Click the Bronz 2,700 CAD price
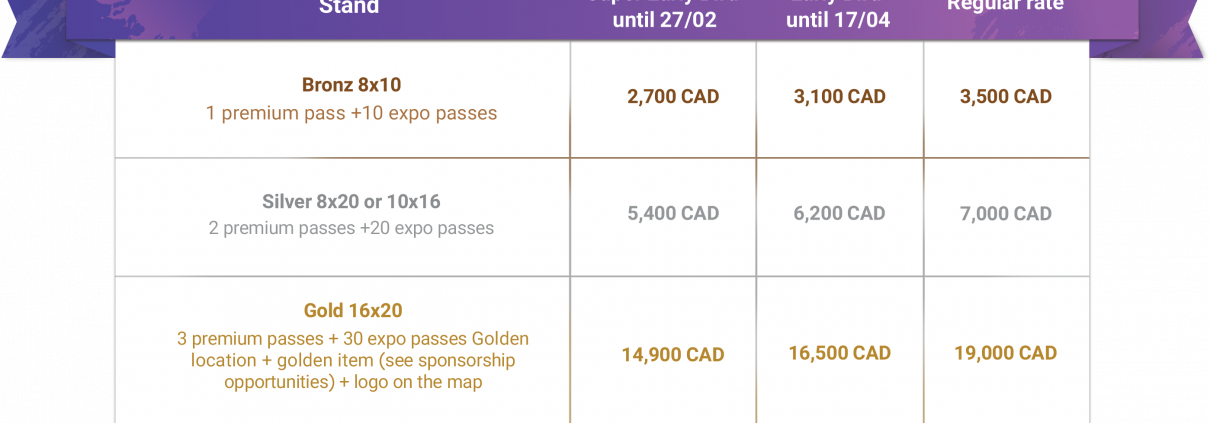 [x=673, y=97]
